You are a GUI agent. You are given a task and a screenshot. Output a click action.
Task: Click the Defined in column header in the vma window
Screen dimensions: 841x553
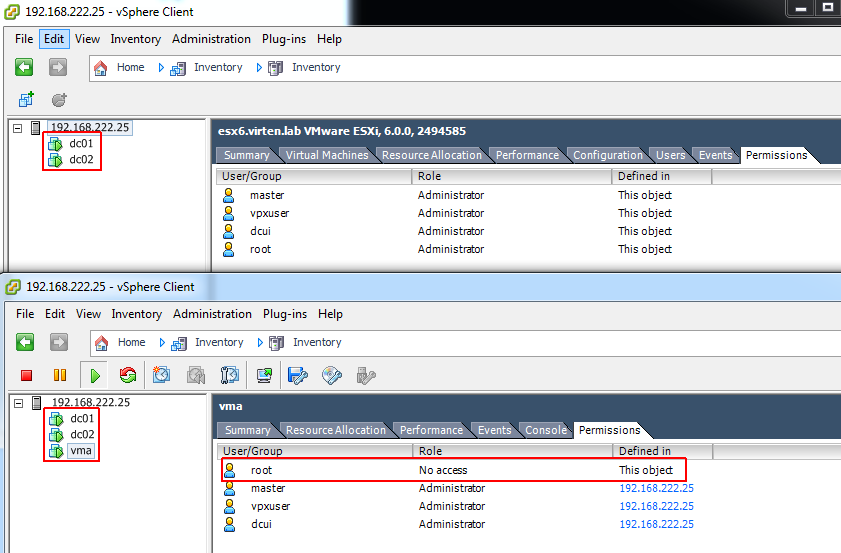click(x=663, y=452)
